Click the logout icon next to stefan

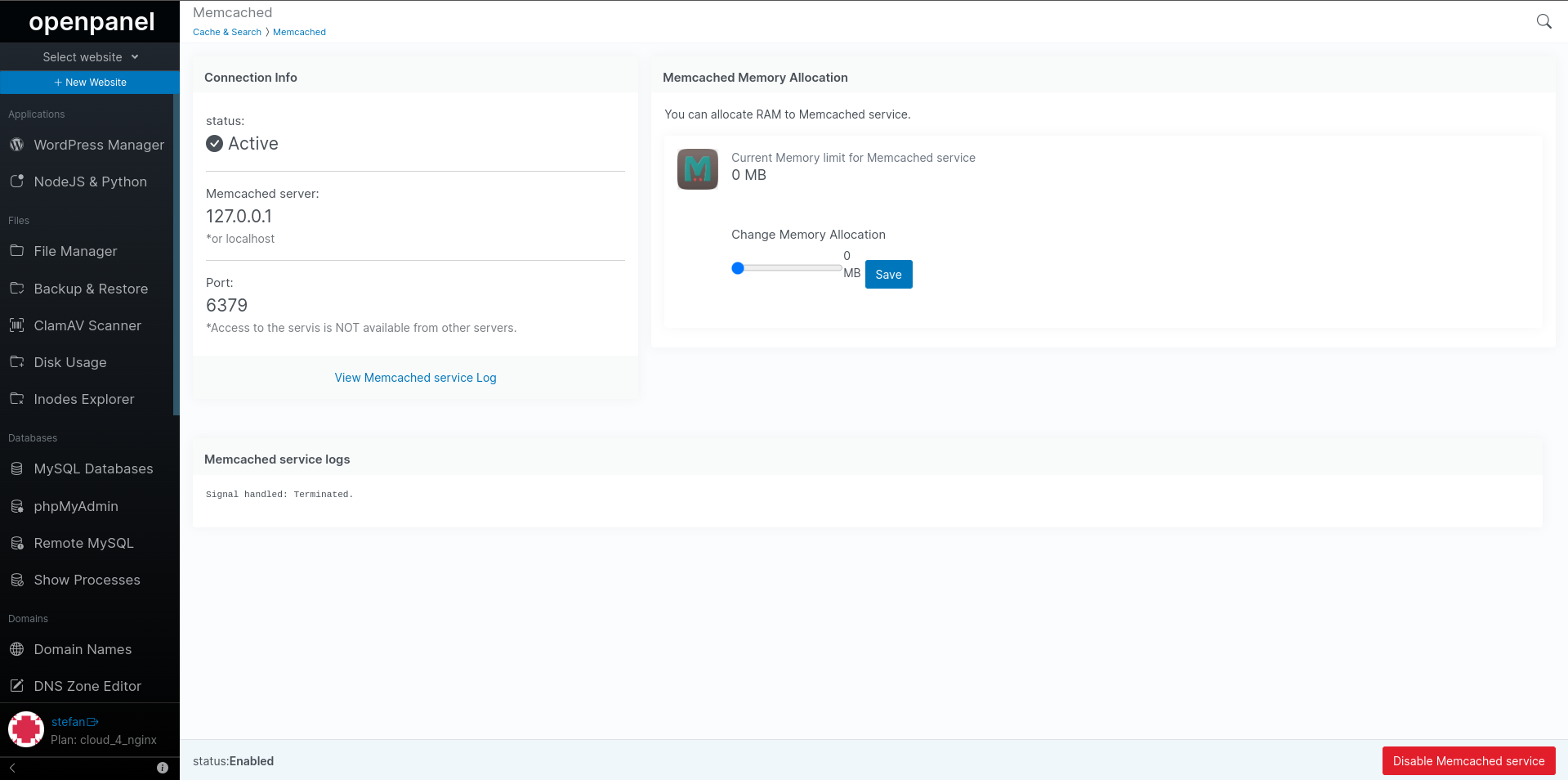coord(92,722)
